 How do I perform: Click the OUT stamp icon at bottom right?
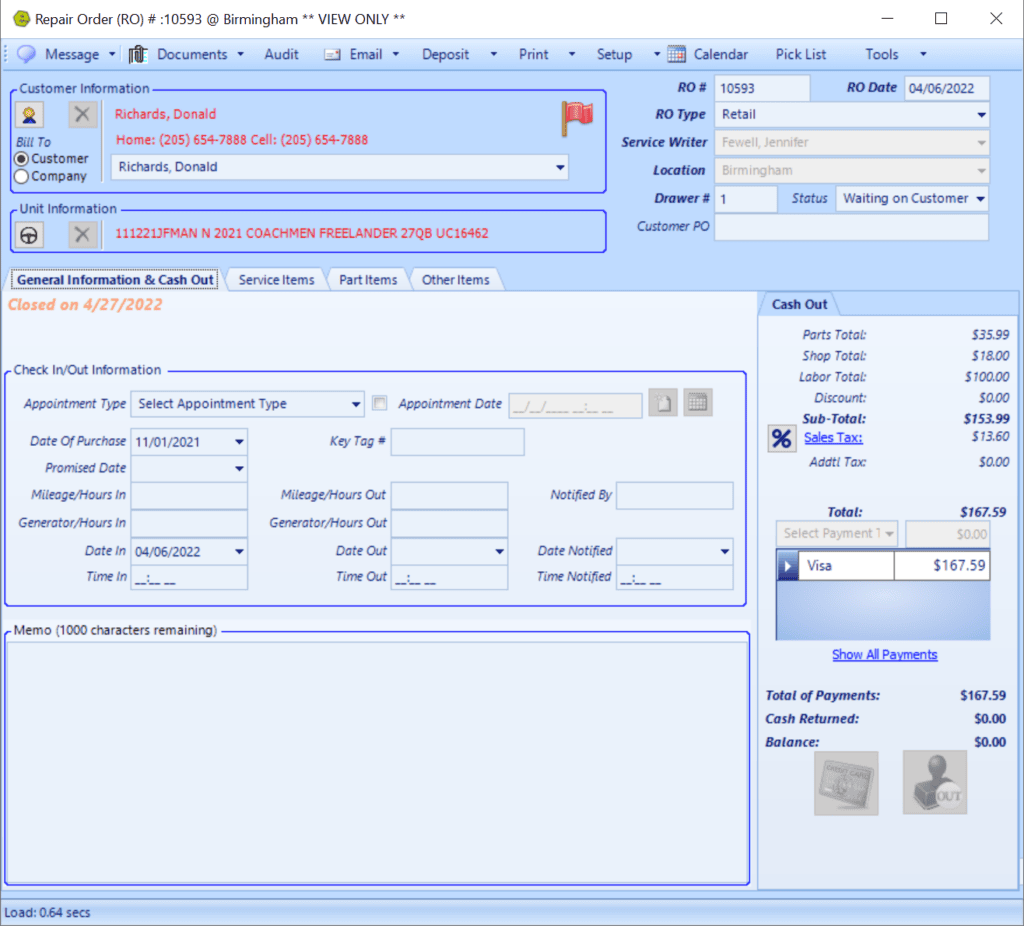click(x=934, y=782)
